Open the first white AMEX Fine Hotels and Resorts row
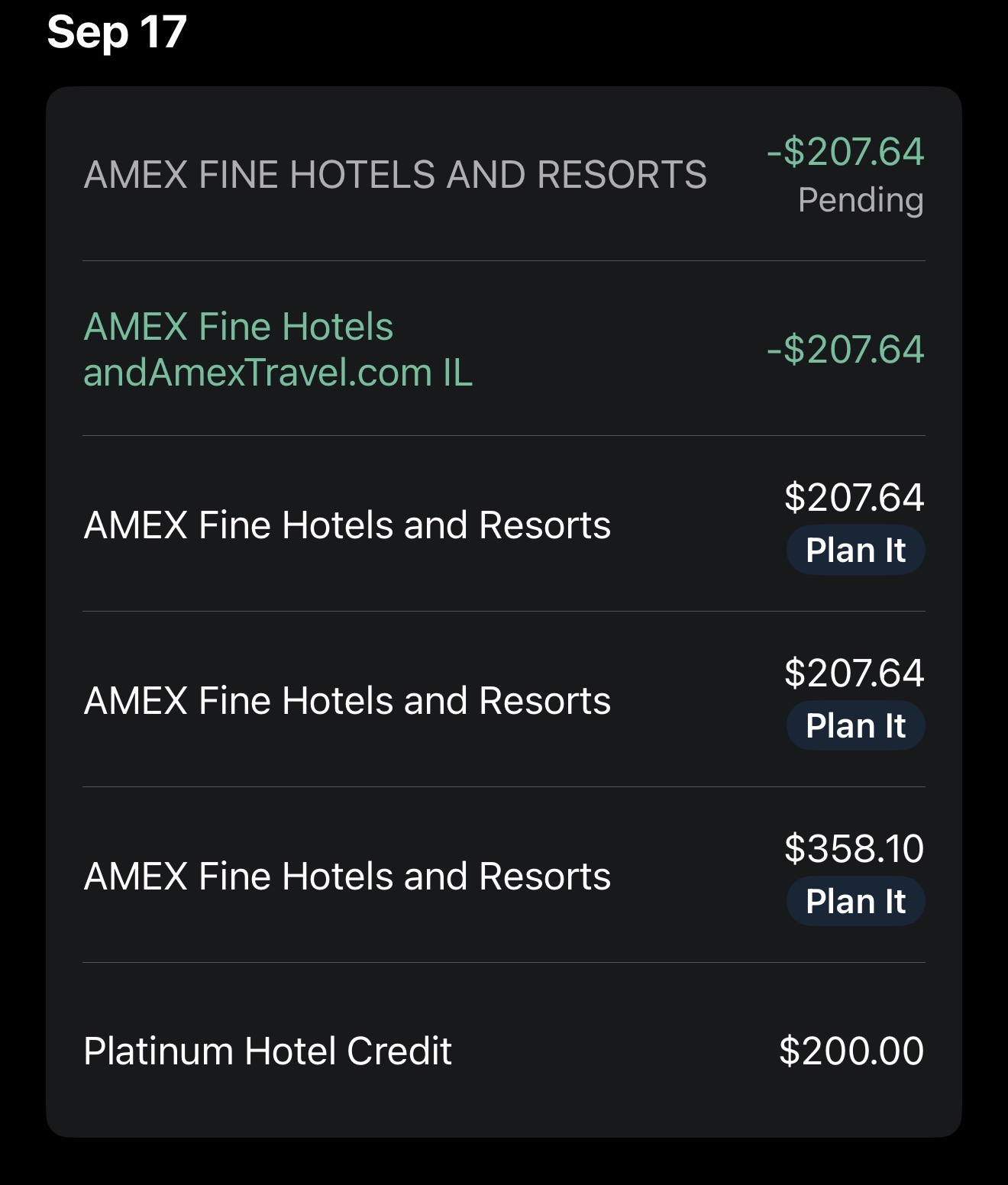Viewport: 1008px width, 1185px height. pos(347,525)
